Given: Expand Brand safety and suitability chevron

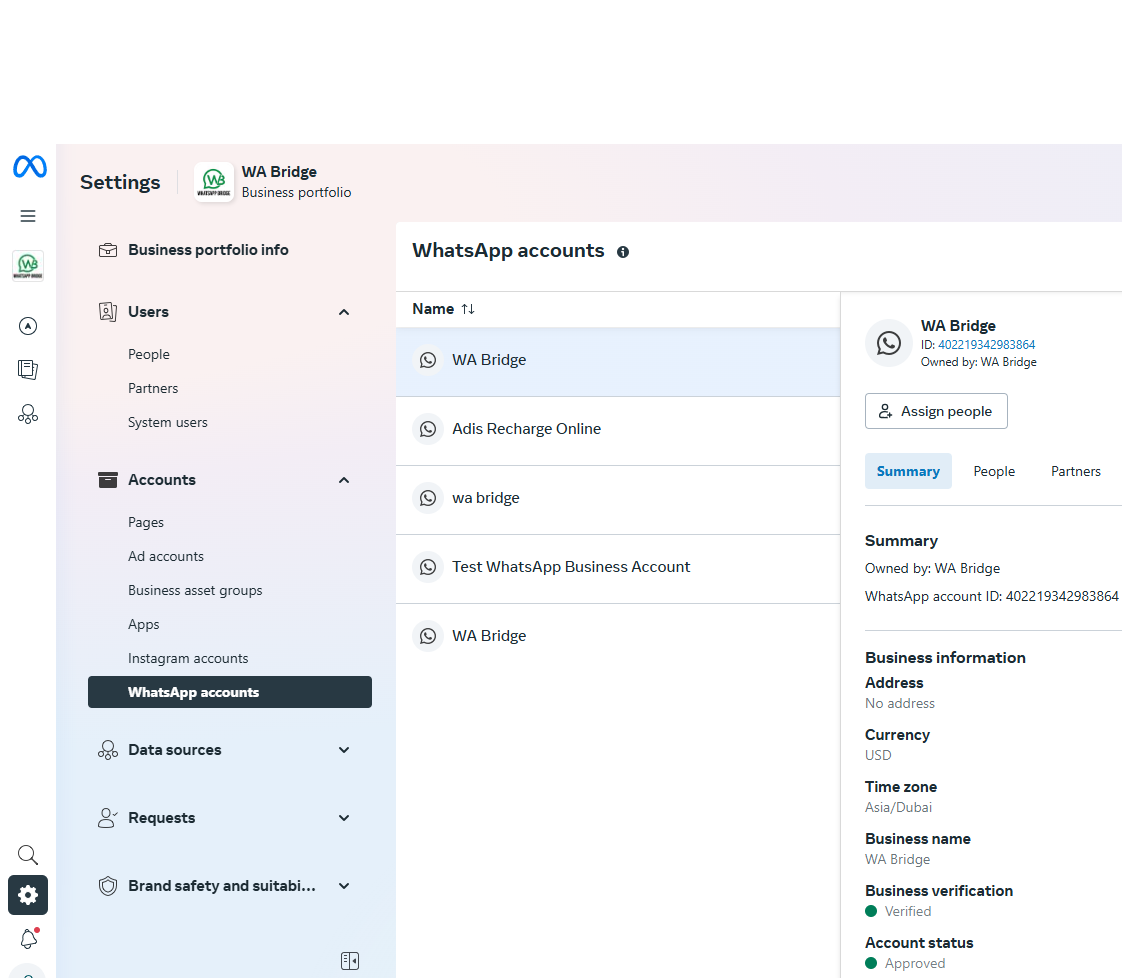Looking at the screenshot, I should pyautogui.click(x=344, y=886).
